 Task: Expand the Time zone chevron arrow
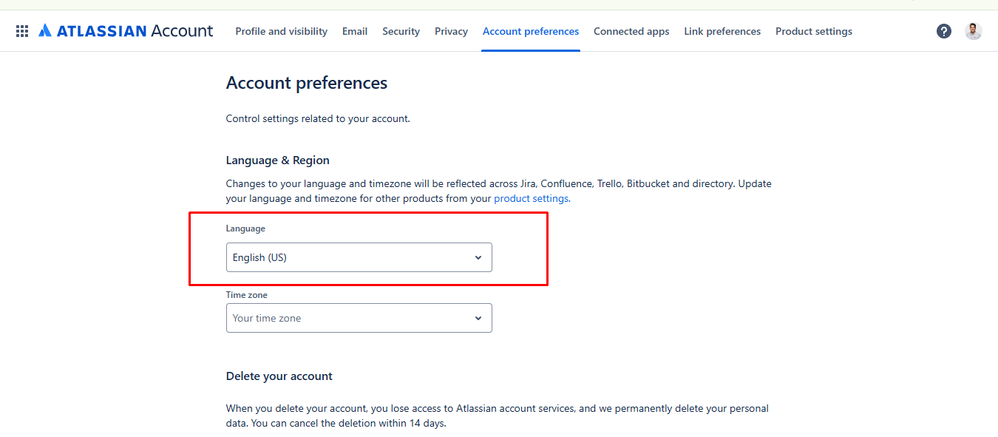pos(478,318)
